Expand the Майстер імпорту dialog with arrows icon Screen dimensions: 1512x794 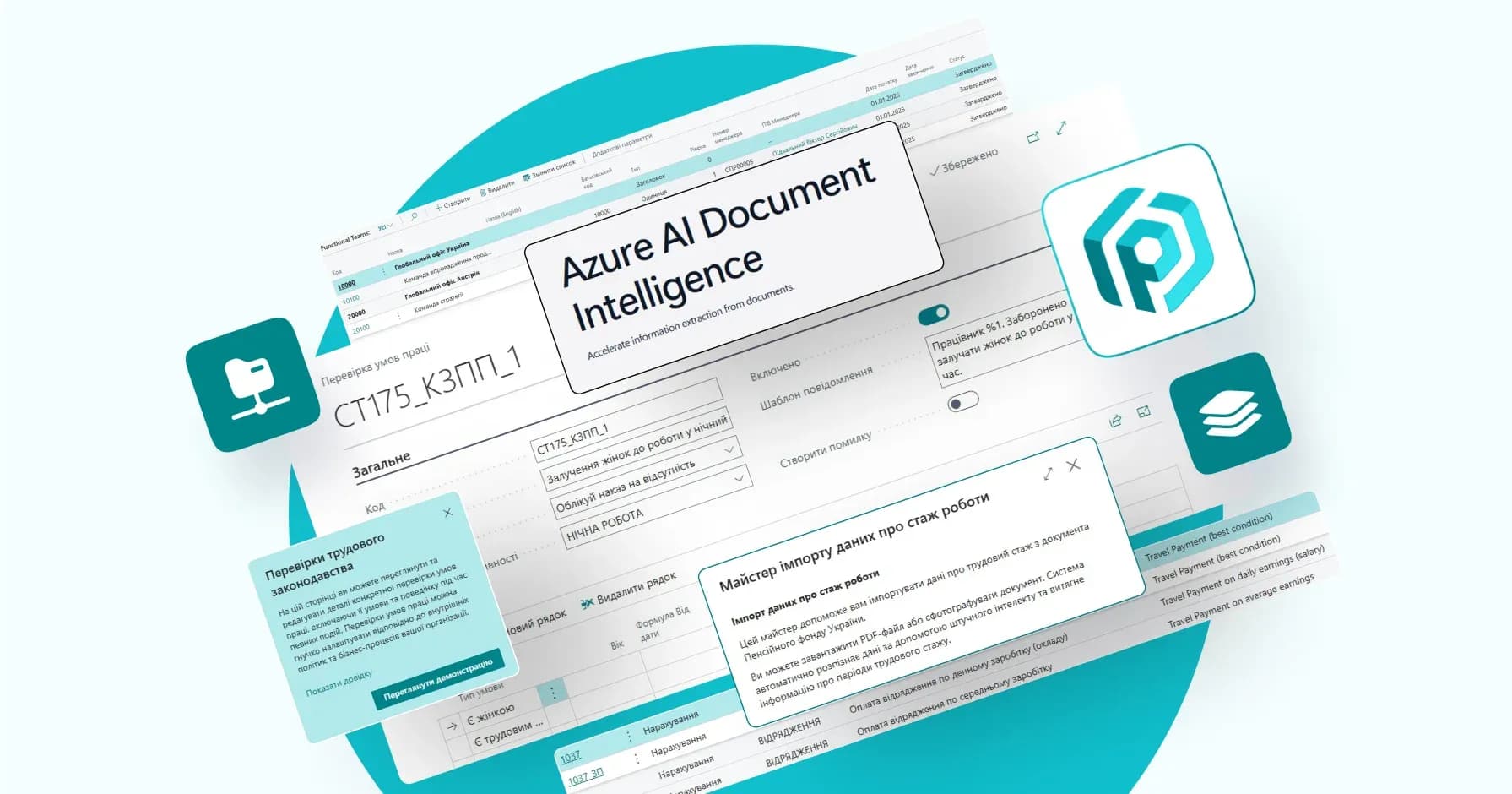[1048, 474]
